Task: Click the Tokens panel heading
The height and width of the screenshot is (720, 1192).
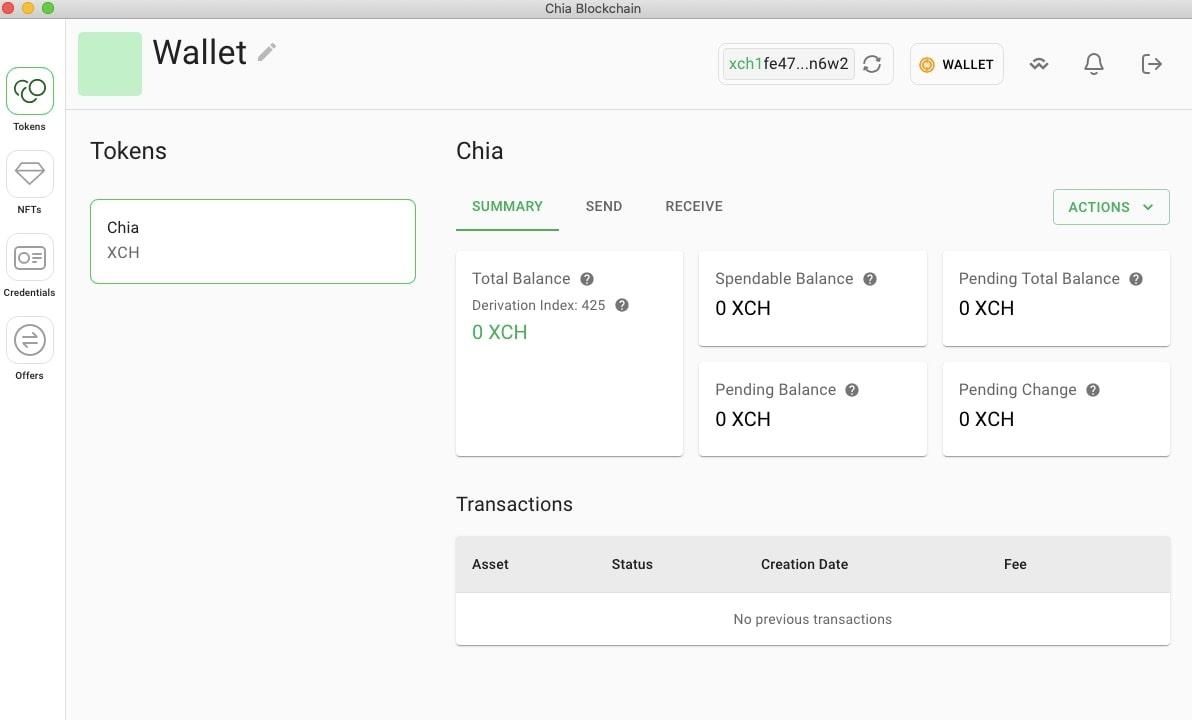Action: point(128,151)
